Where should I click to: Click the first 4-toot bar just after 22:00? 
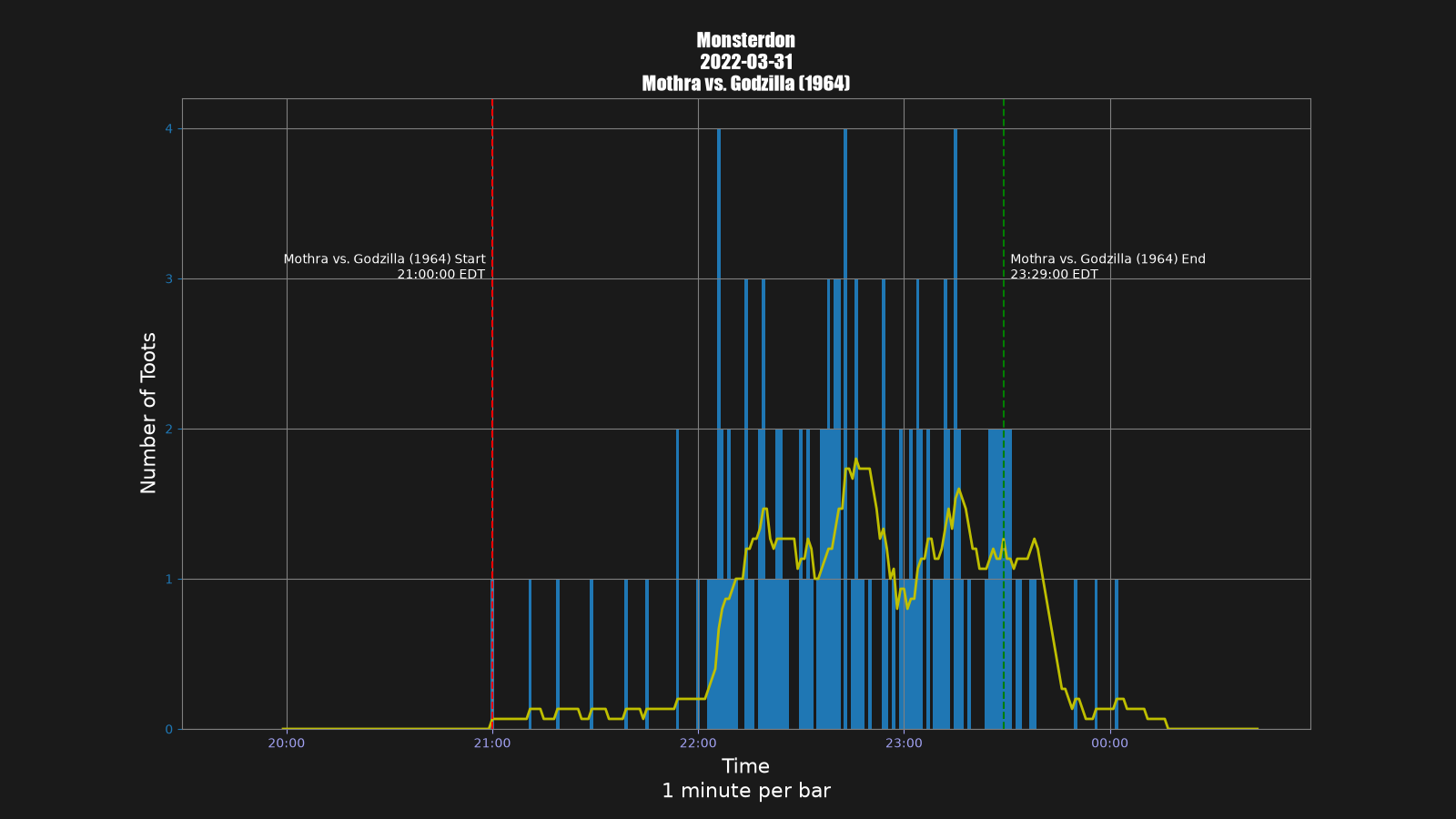coord(719,428)
